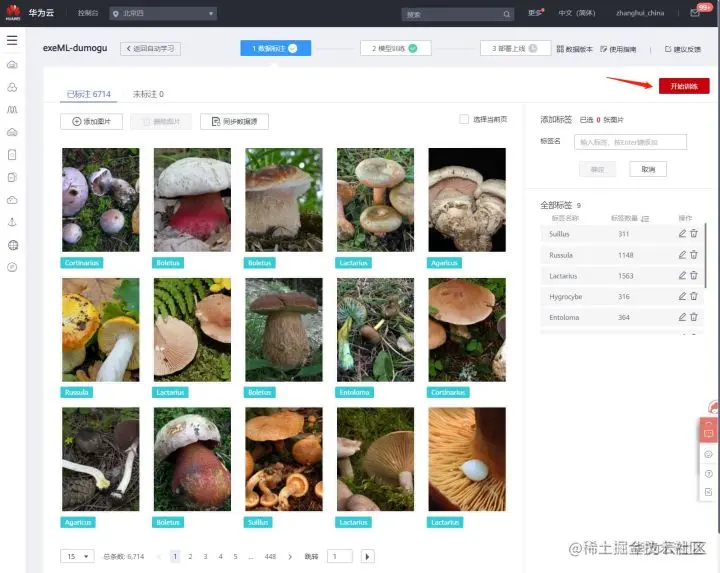The image size is (720, 573).
Task: Click the Hygrocybe row in label list
Action: [x=621, y=297]
